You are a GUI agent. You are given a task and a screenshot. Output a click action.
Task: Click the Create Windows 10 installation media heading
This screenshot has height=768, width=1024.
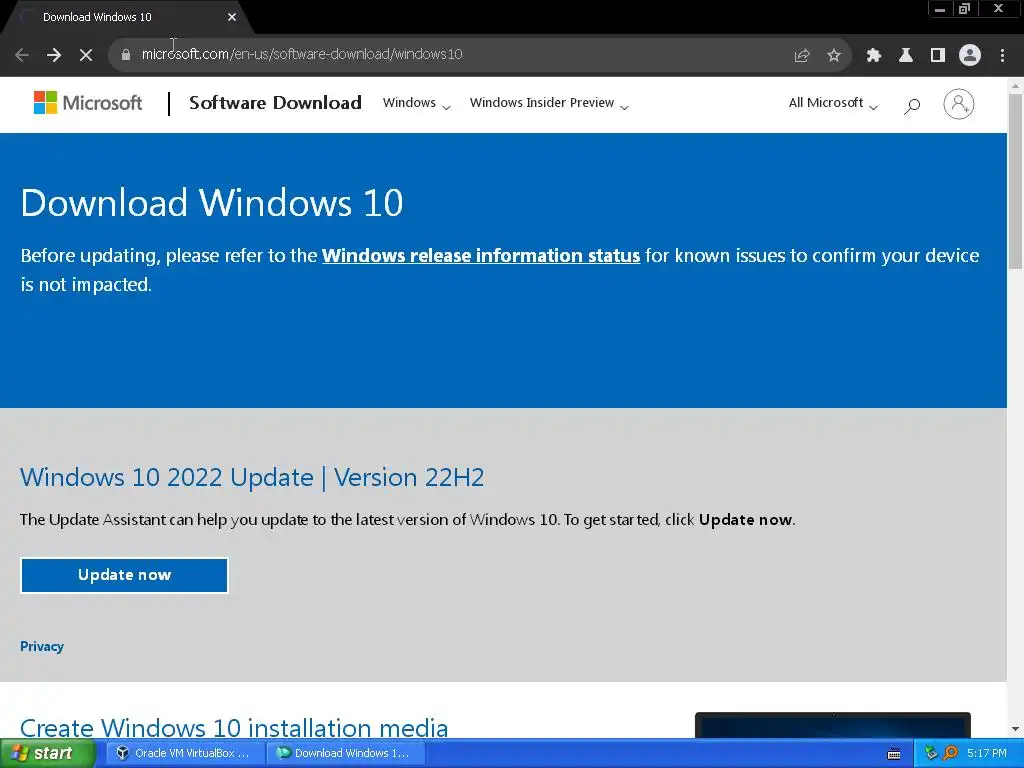(x=234, y=727)
